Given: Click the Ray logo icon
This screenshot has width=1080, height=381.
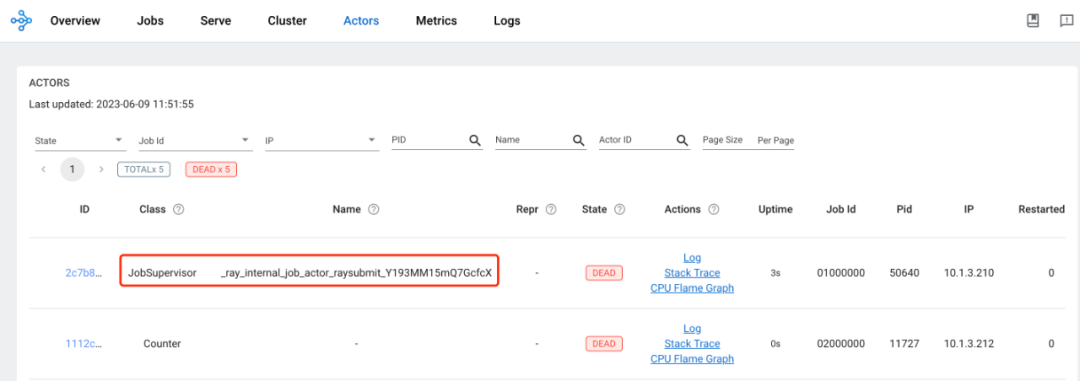Looking at the screenshot, I should pos(21,21).
